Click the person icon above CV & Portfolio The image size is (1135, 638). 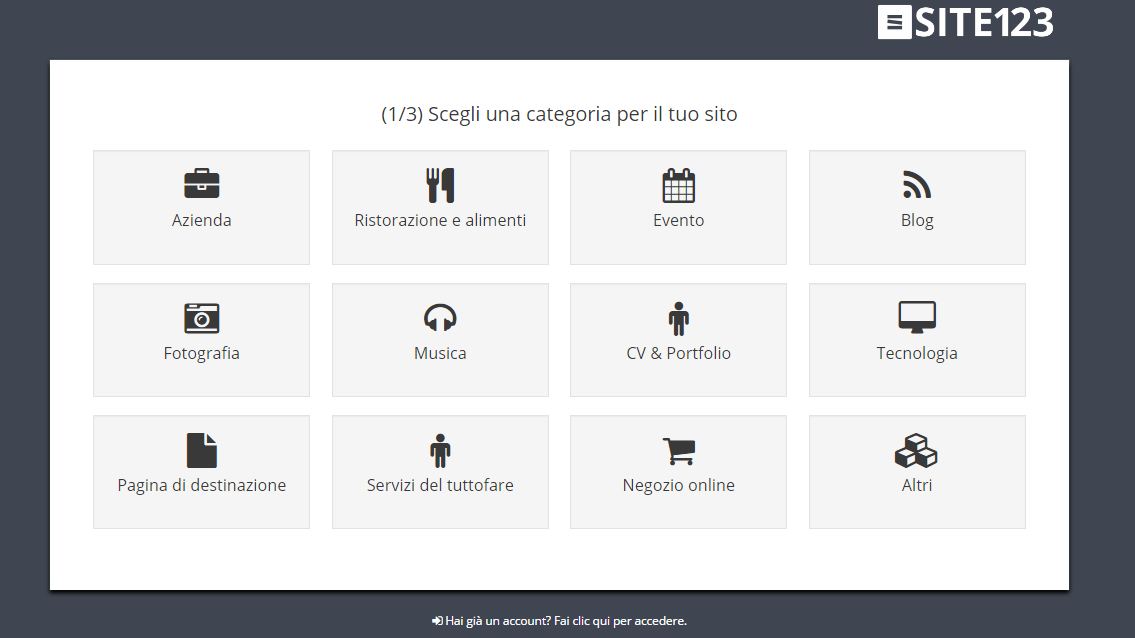pyautogui.click(x=678, y=318)
